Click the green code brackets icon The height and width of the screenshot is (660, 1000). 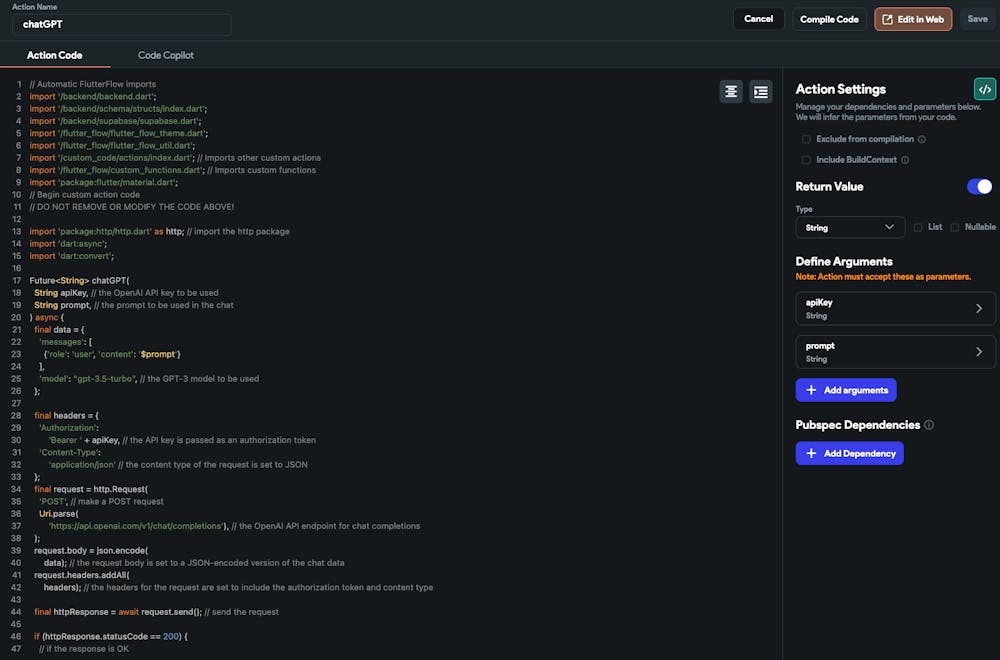(x=985, y=89)
